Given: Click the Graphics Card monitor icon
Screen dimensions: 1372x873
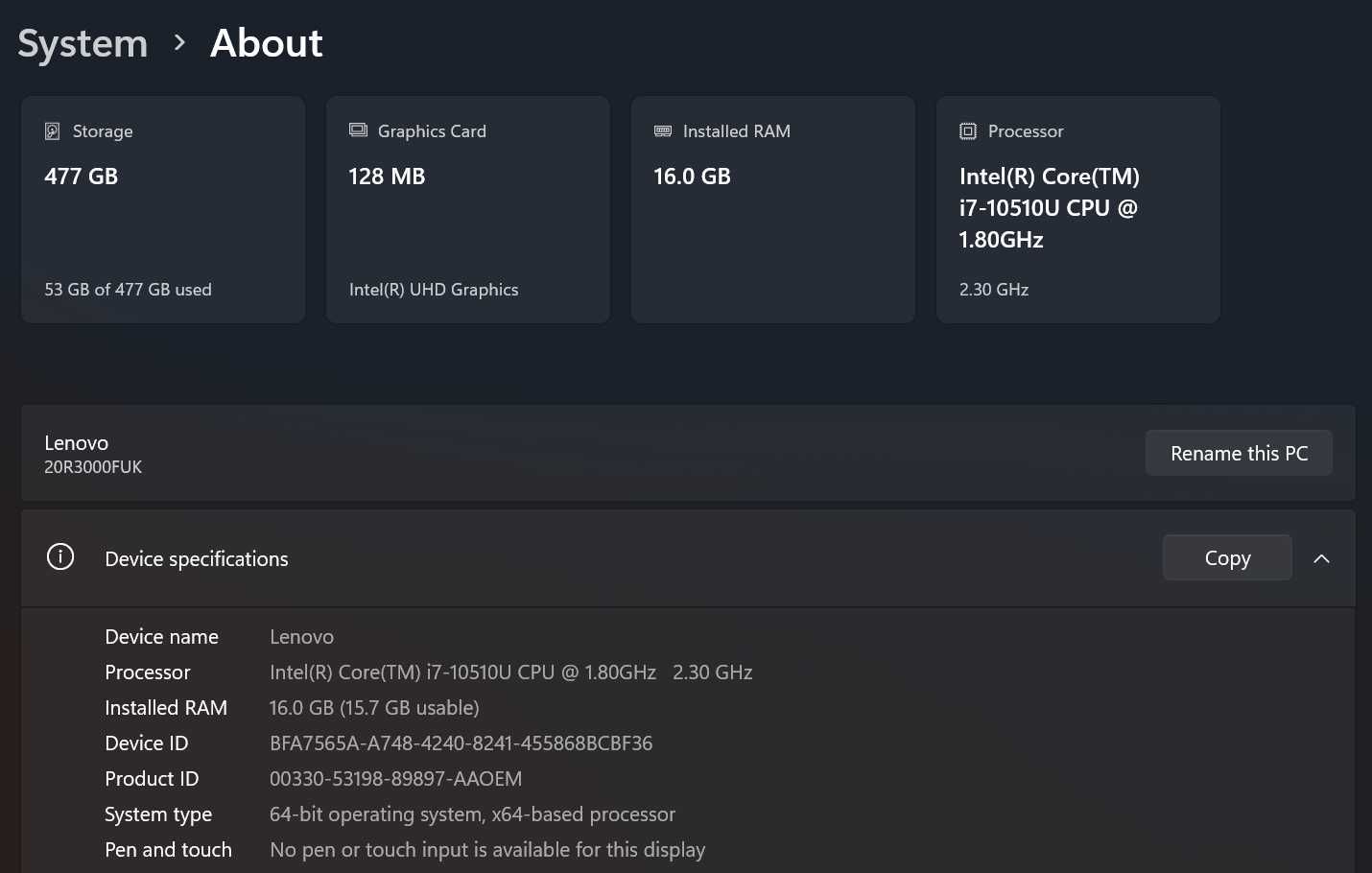Looking at the screenshot, I should 358,130.
